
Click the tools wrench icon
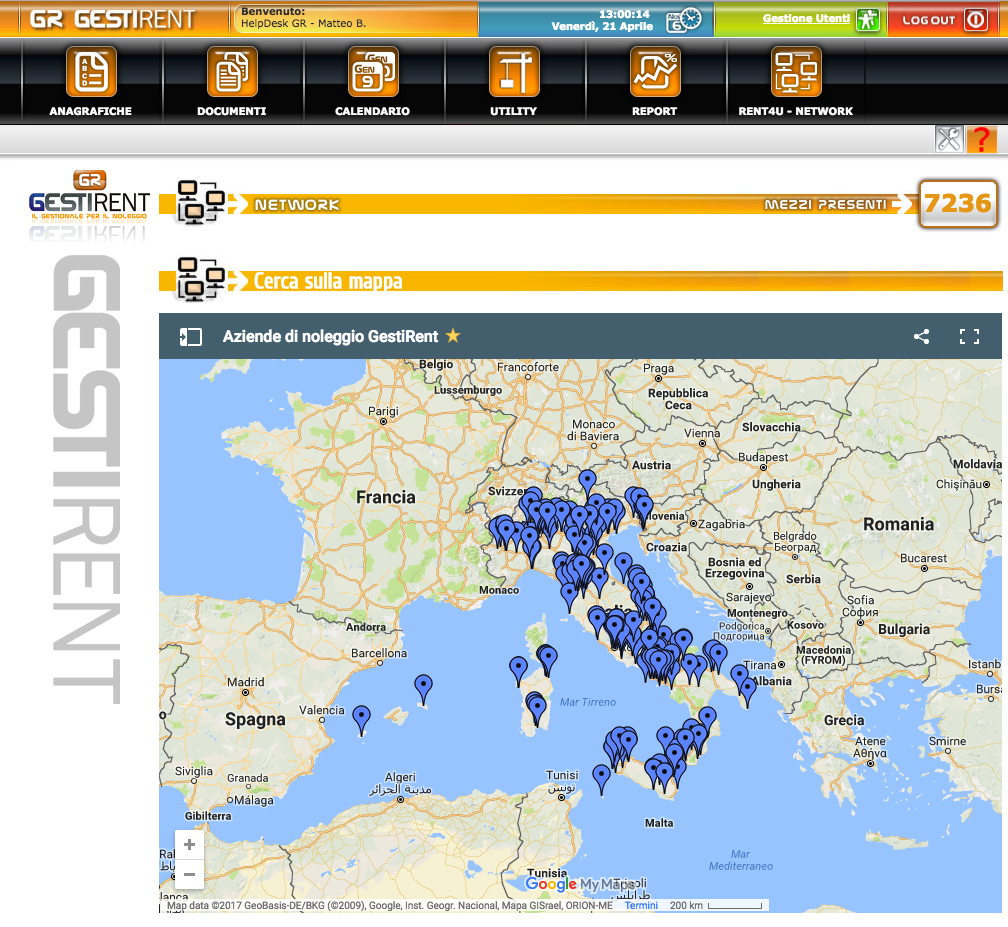[948, 139]
